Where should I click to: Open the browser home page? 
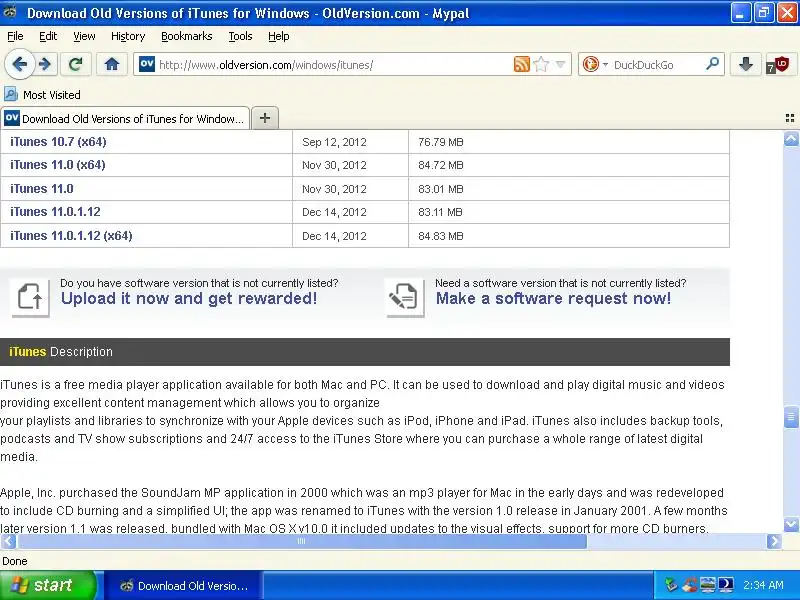point(112,64)
